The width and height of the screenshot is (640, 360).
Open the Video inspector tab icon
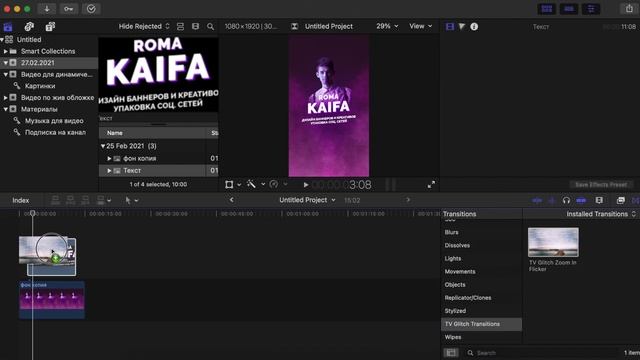450,27
